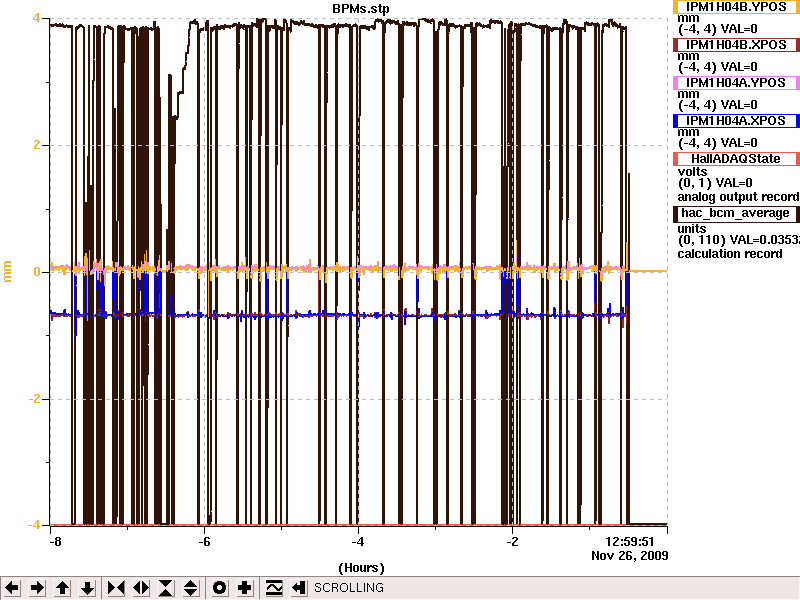Screen dimensions: 800x600
Task: Click the SCROLLING status label
Action: pyautogui.click(x=349, y=588)
